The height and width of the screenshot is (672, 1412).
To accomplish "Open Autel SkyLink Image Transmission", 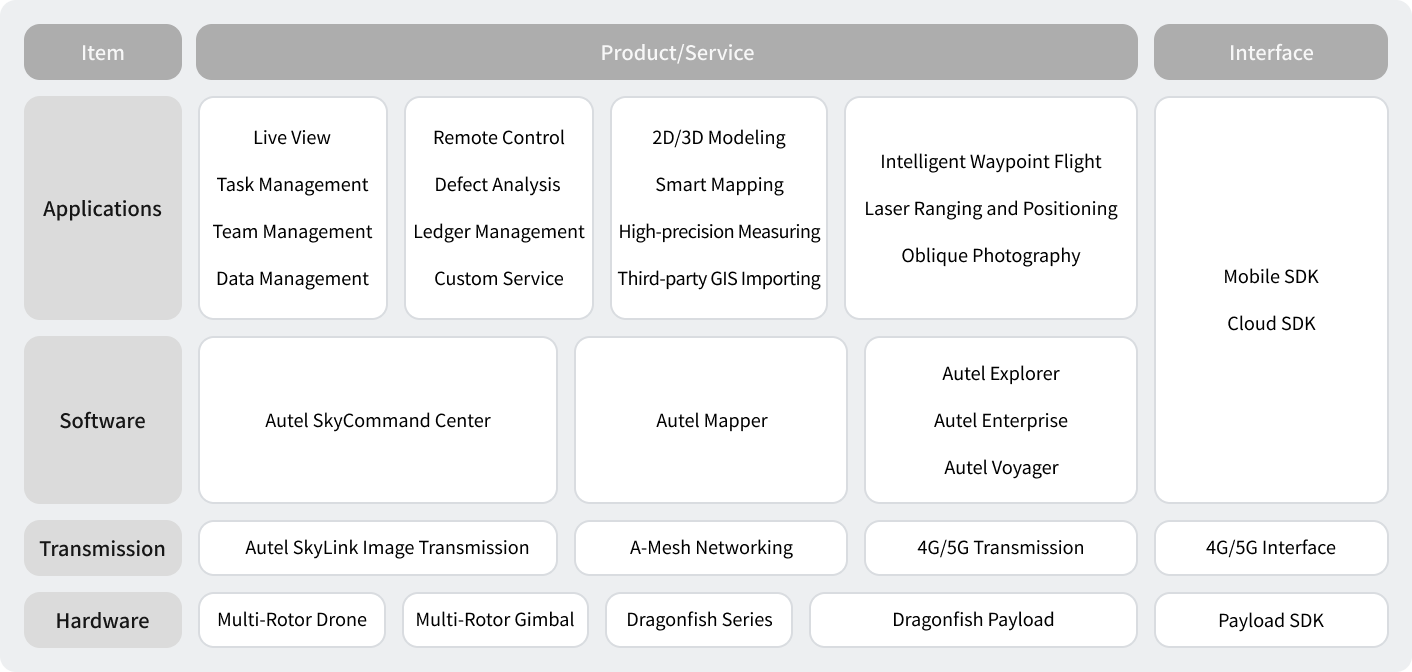I will 387,547.
